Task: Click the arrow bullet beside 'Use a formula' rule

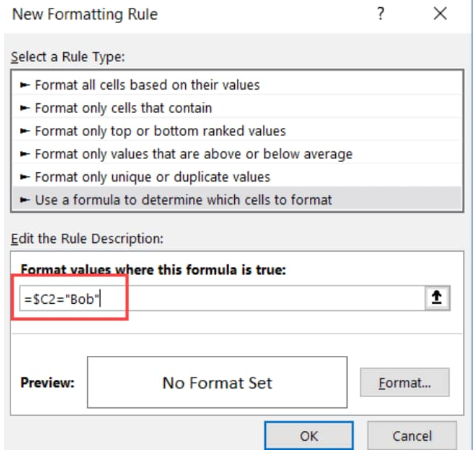Action: [25, 201]
